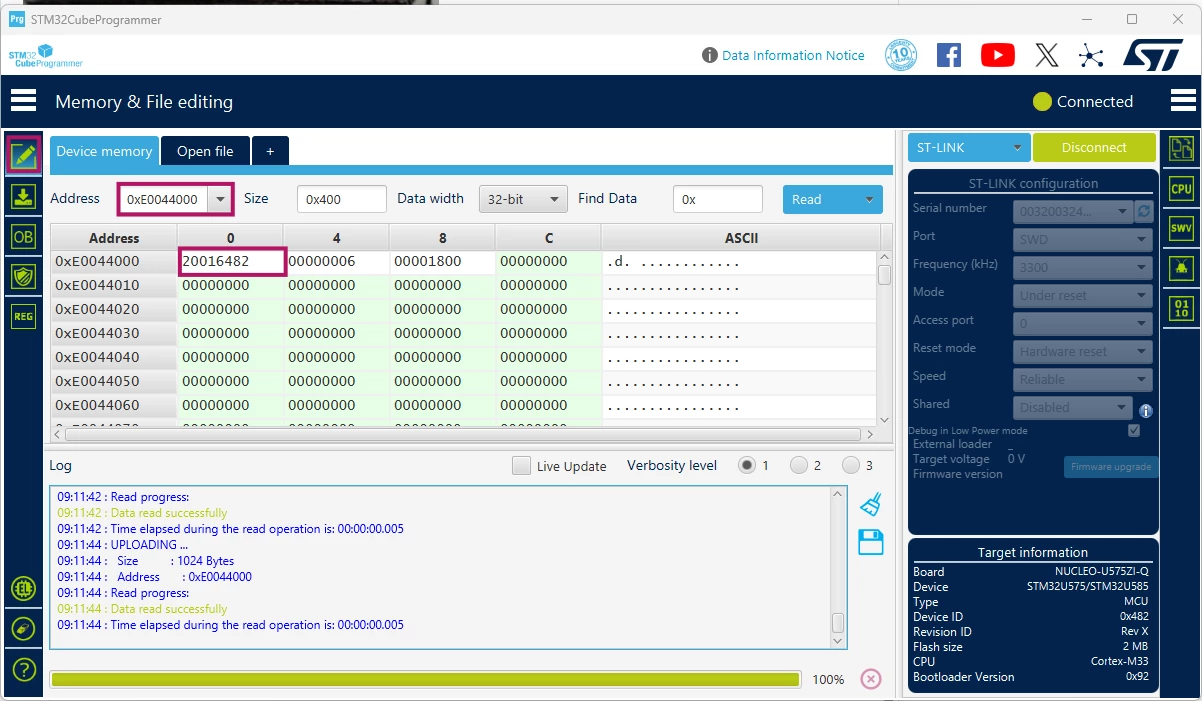Select verbosity level 3 radio button
Viewport: 1202px width, 701px height.
850,465
